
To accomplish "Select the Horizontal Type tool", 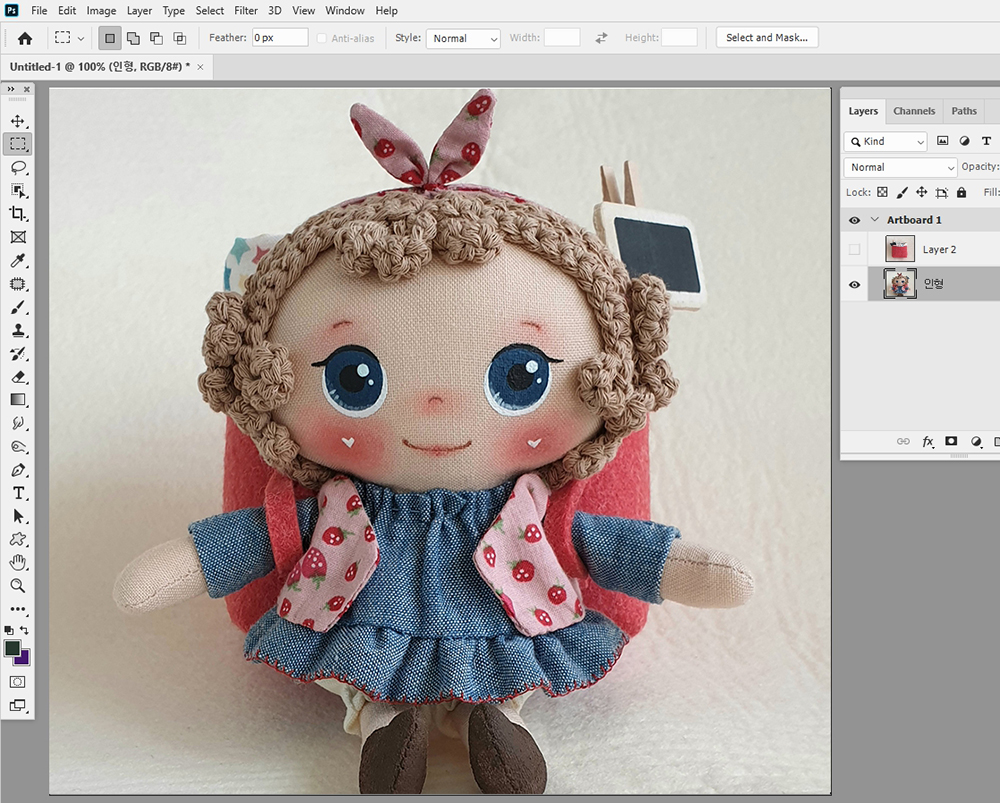I will coord(18,493).
